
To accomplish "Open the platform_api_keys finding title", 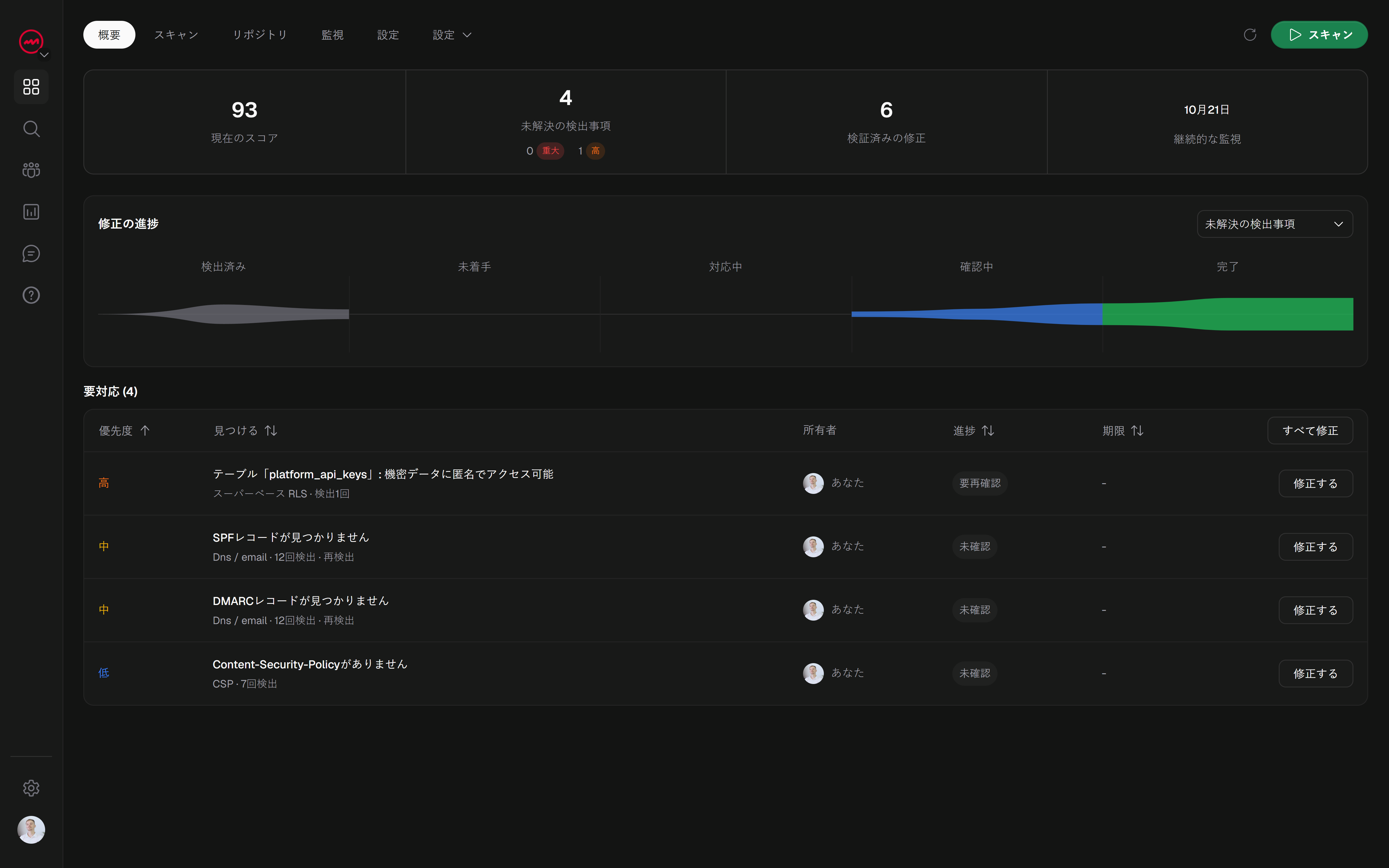I will click(383, 474).
